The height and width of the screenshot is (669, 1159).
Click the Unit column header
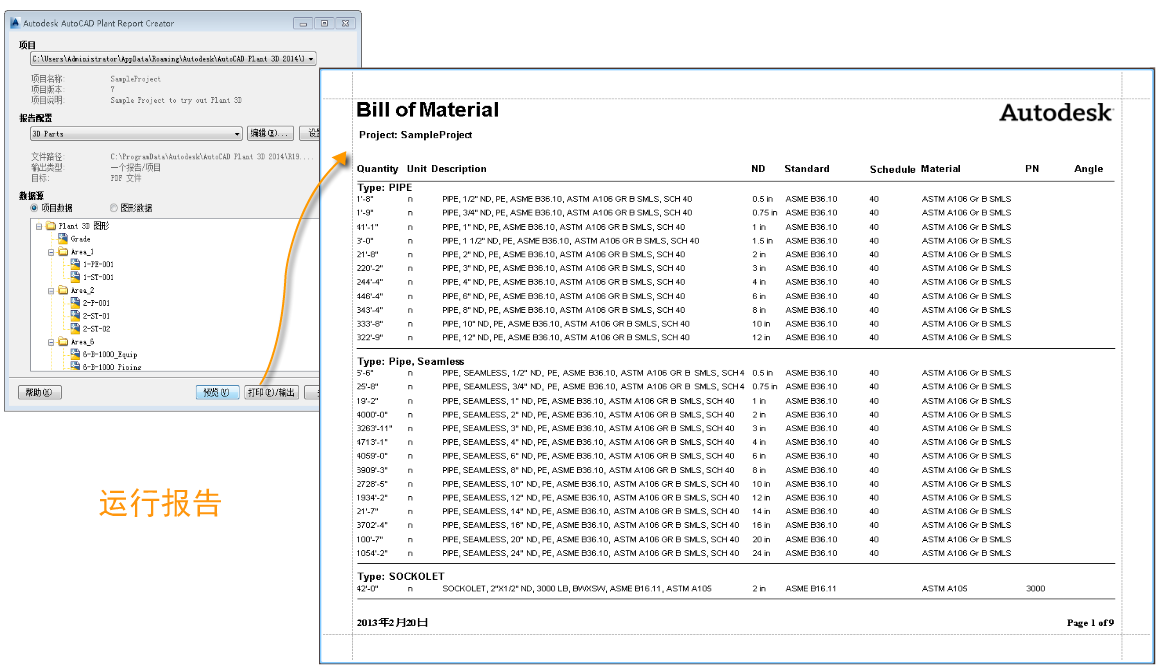pos(416,169)
